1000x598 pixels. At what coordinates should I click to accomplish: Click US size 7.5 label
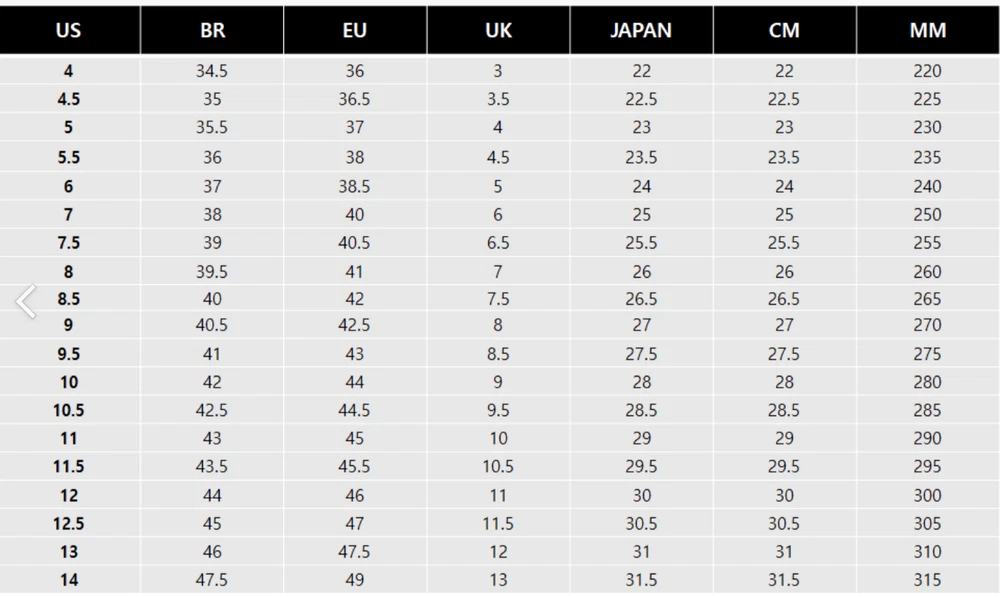[x=69, y=243]
